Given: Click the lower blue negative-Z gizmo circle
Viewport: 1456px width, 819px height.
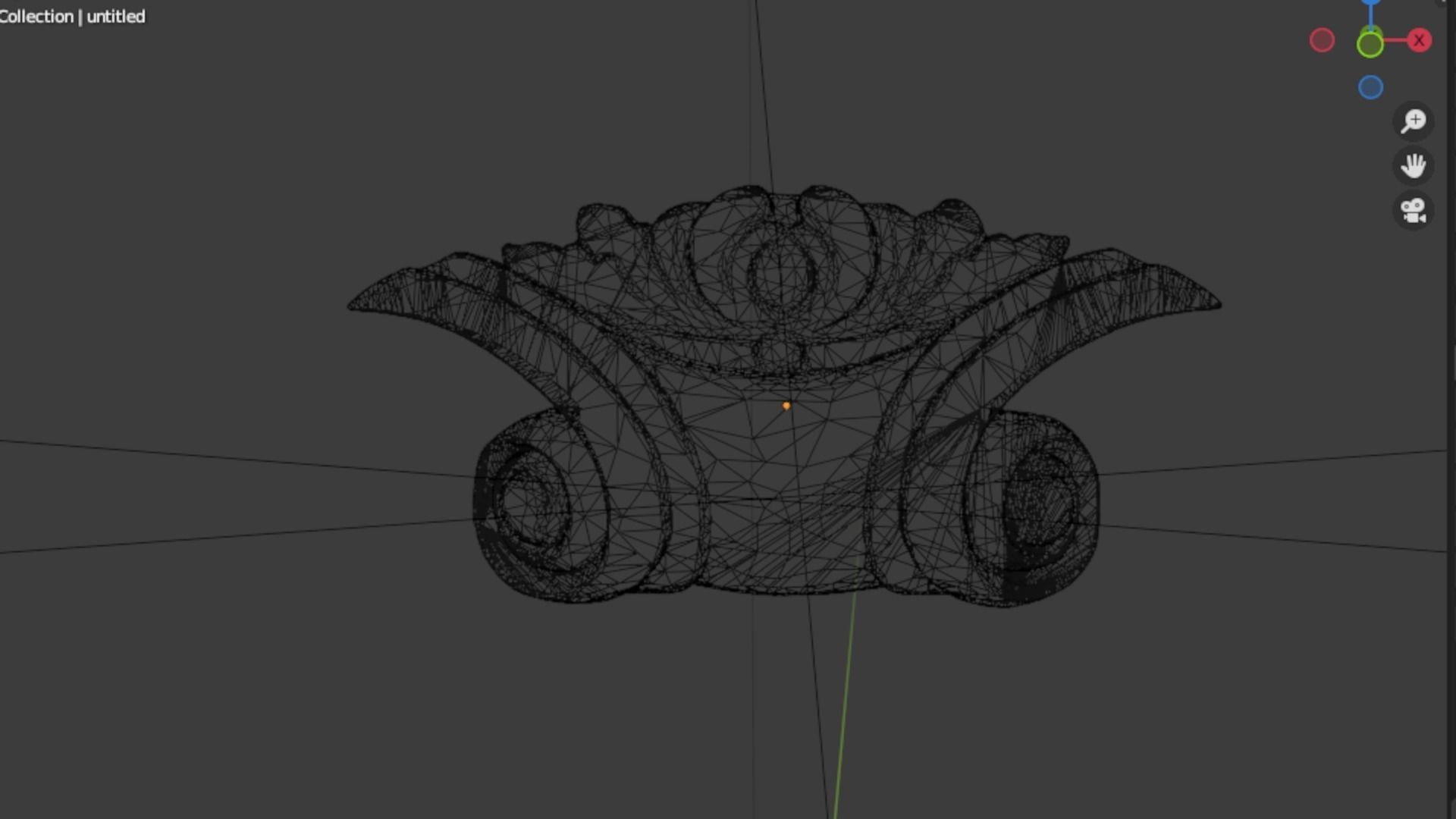Looking at the screenshot, I should coord(1370,87).
